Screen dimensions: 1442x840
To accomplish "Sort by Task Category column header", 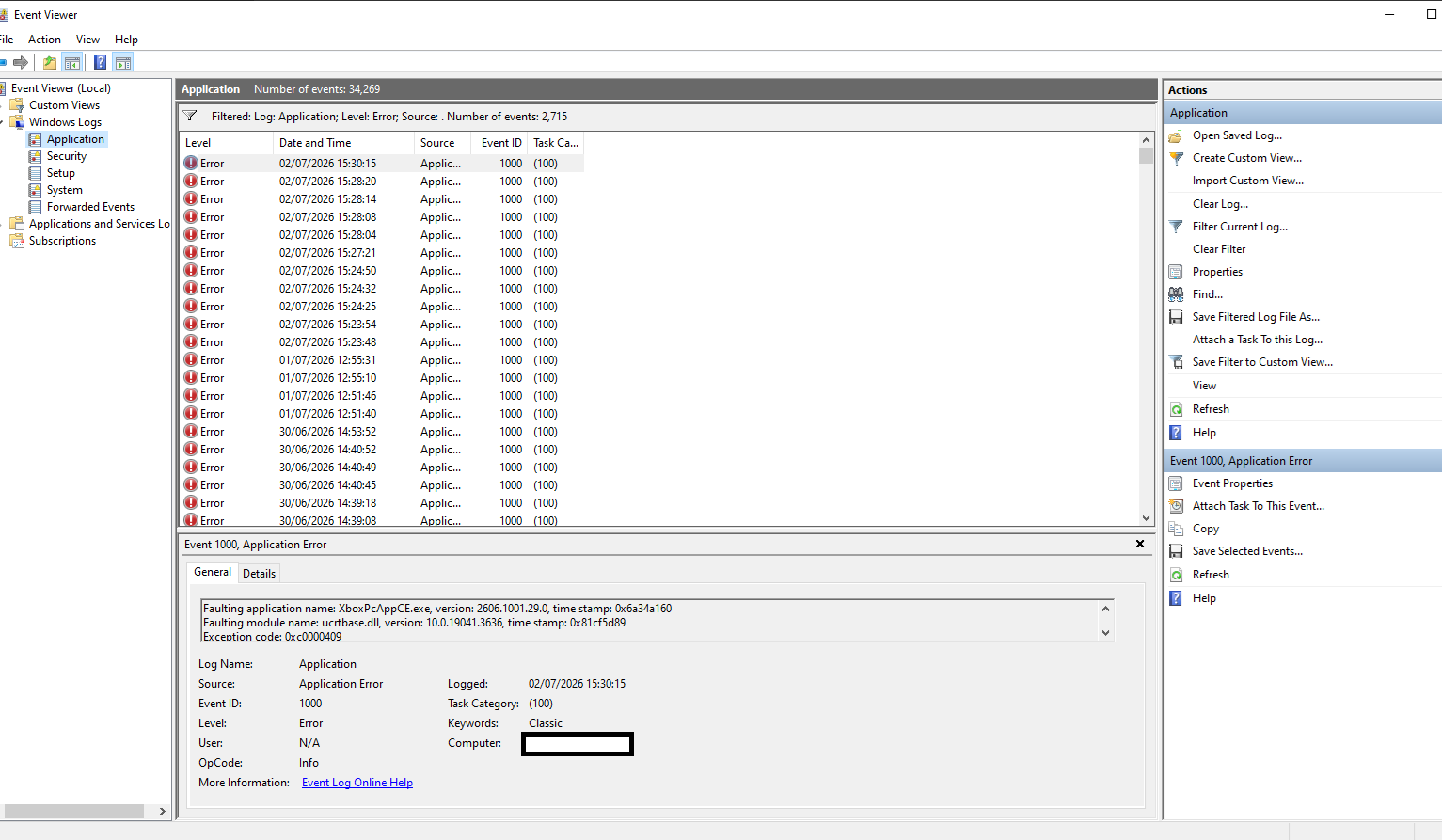I will pyautogui.click(x=556, y=143).
